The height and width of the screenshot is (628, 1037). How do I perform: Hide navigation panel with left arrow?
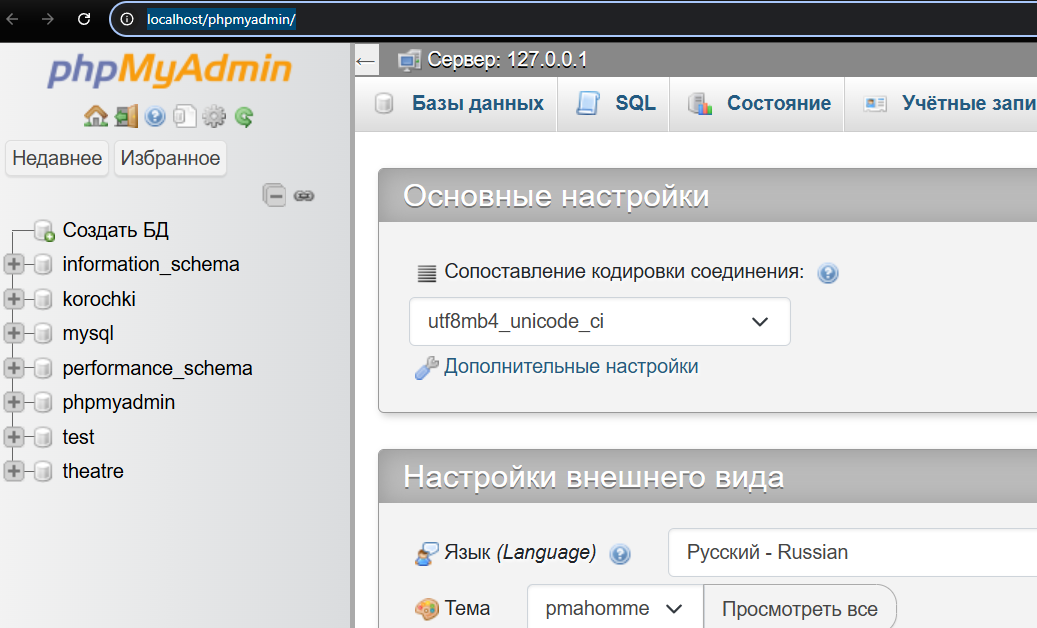click(x=366, y=62)
